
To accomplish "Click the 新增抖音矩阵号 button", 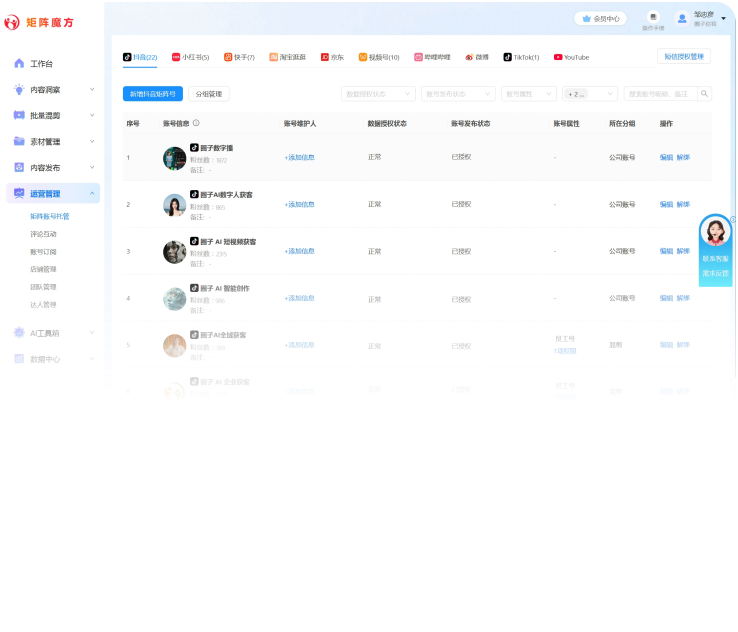I will tap(153, 94).
